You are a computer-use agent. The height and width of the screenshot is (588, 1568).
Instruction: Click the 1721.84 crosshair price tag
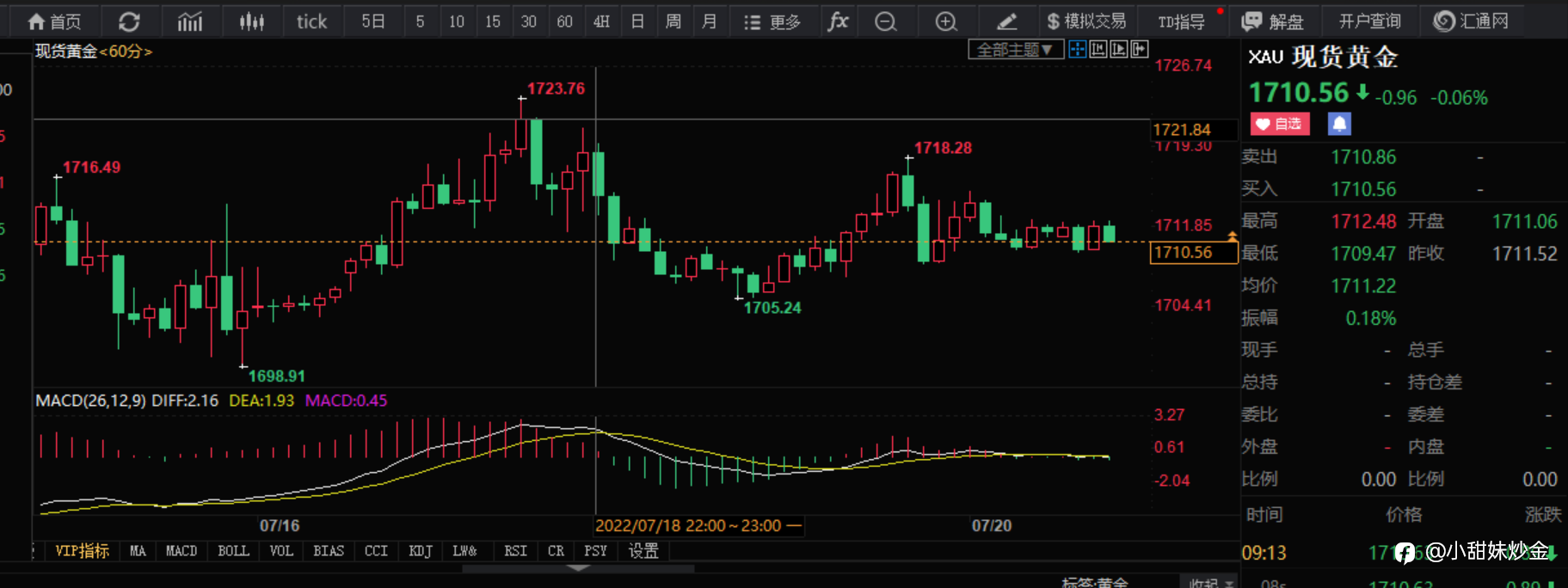coord(1193,130)
